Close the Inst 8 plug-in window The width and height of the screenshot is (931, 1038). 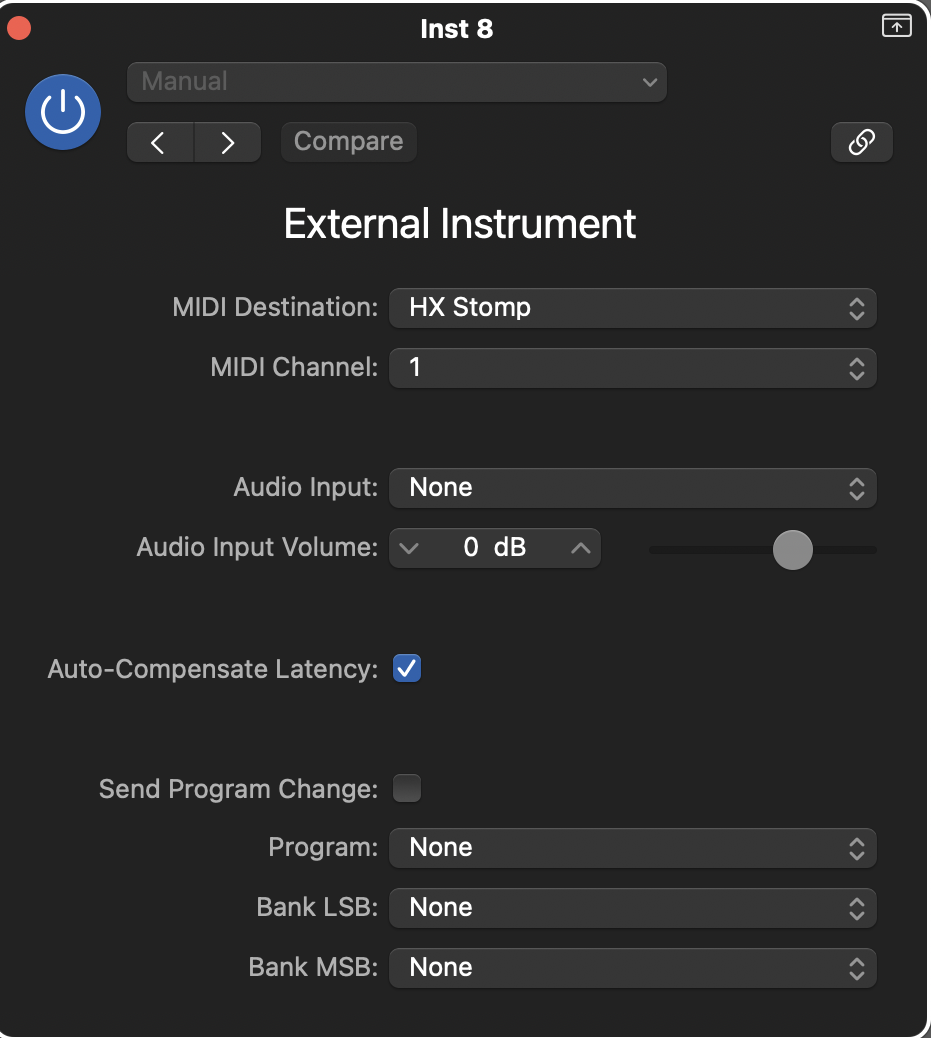[19, 29]
